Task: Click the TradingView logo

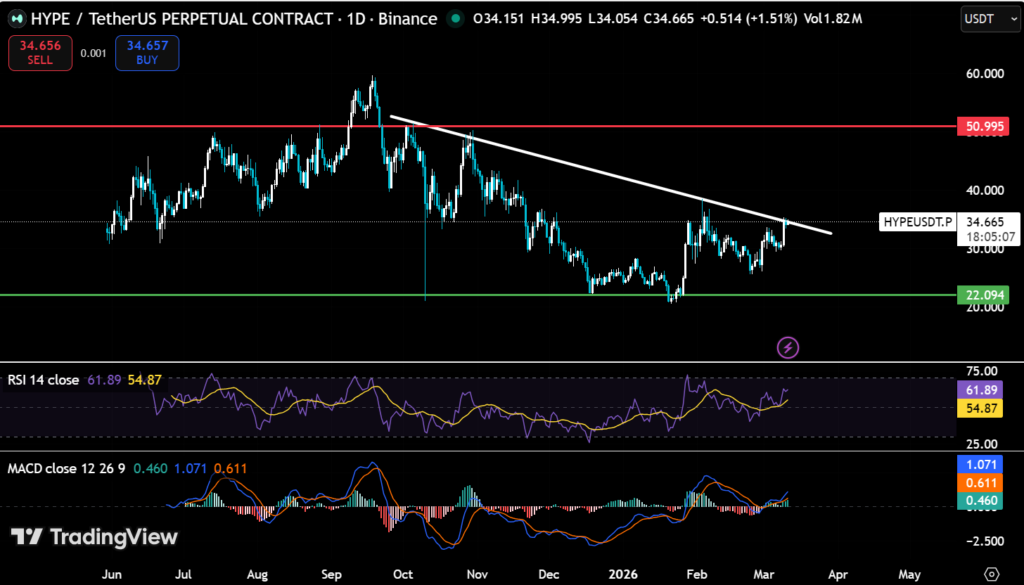Action: point(95,537)
